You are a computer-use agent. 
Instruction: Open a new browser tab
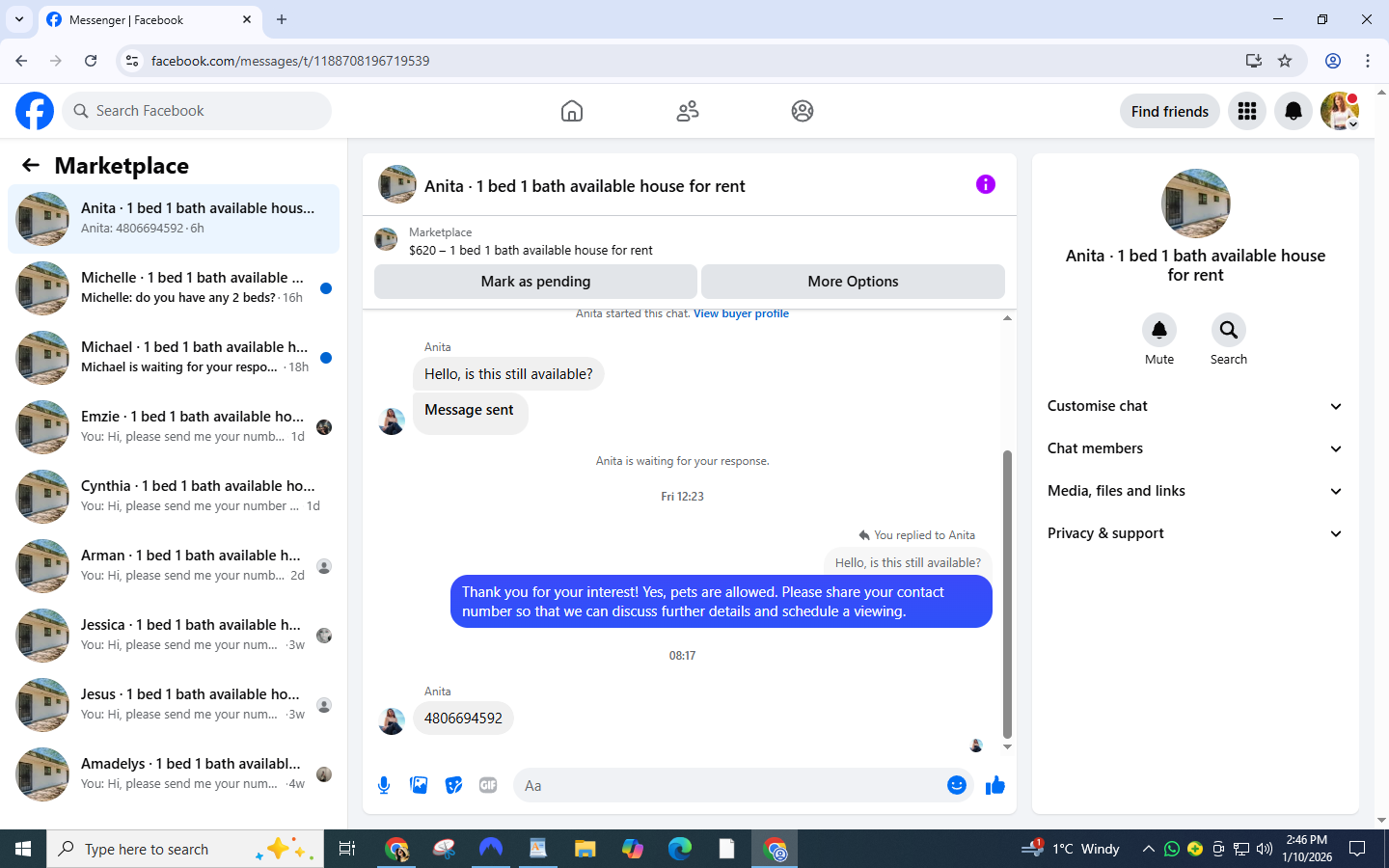pos(282,19)
